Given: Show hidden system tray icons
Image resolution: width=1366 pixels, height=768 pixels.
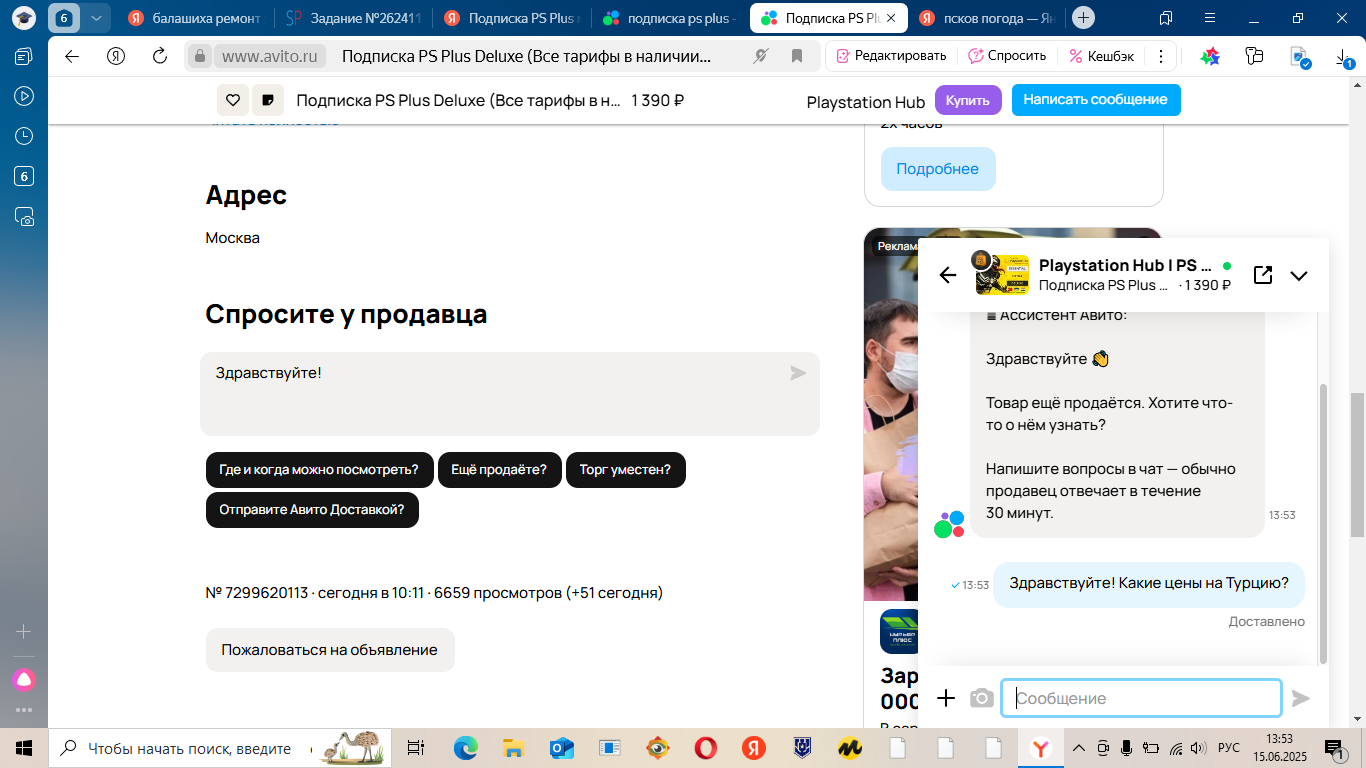Looking at the screenshot, I should point(1078,748).
